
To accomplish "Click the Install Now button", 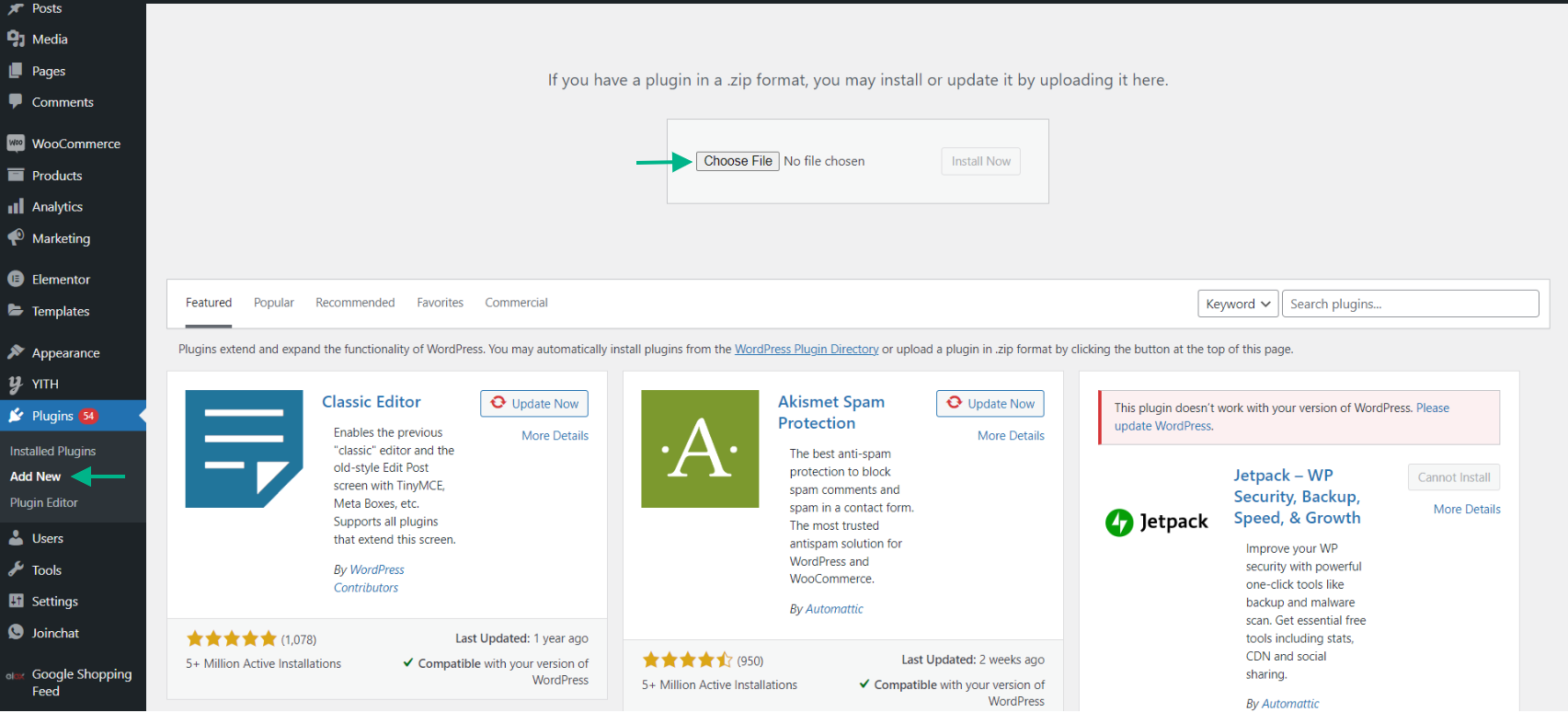I will [x=981, y=161].
